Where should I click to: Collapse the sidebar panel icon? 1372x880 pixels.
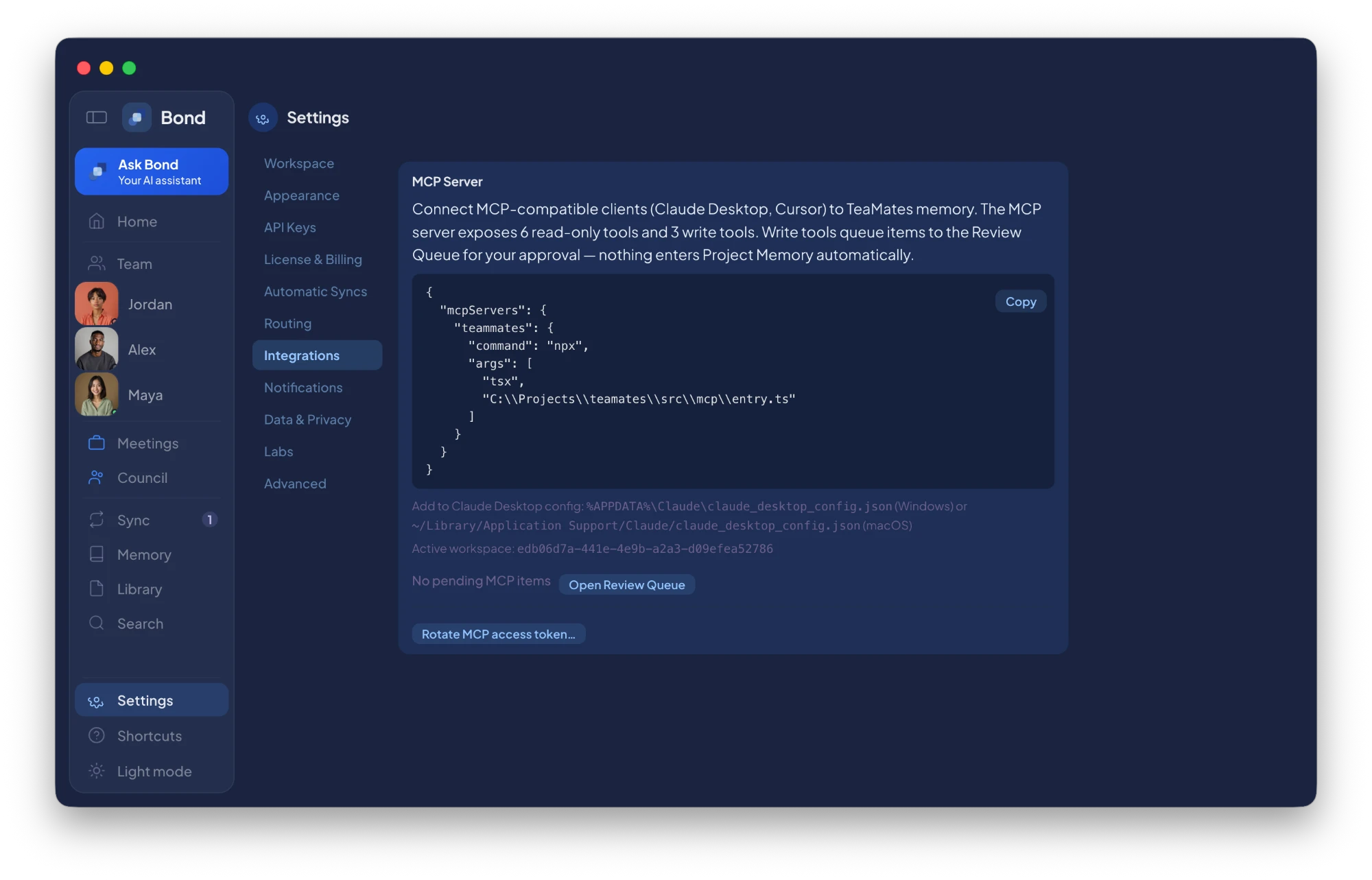[97, 117]
